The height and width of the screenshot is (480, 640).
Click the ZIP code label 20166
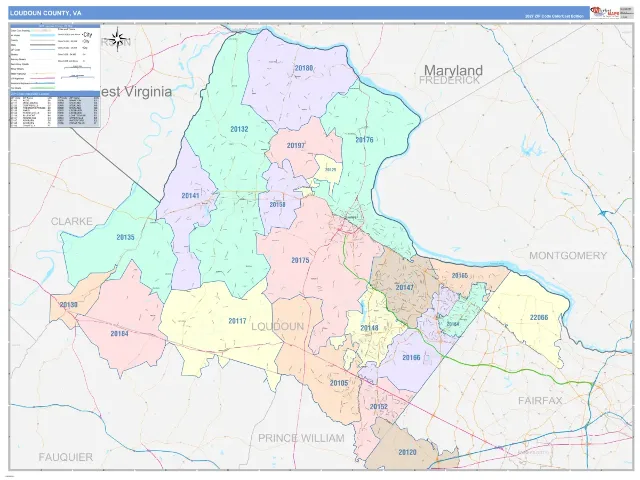[x=411, y=358]
